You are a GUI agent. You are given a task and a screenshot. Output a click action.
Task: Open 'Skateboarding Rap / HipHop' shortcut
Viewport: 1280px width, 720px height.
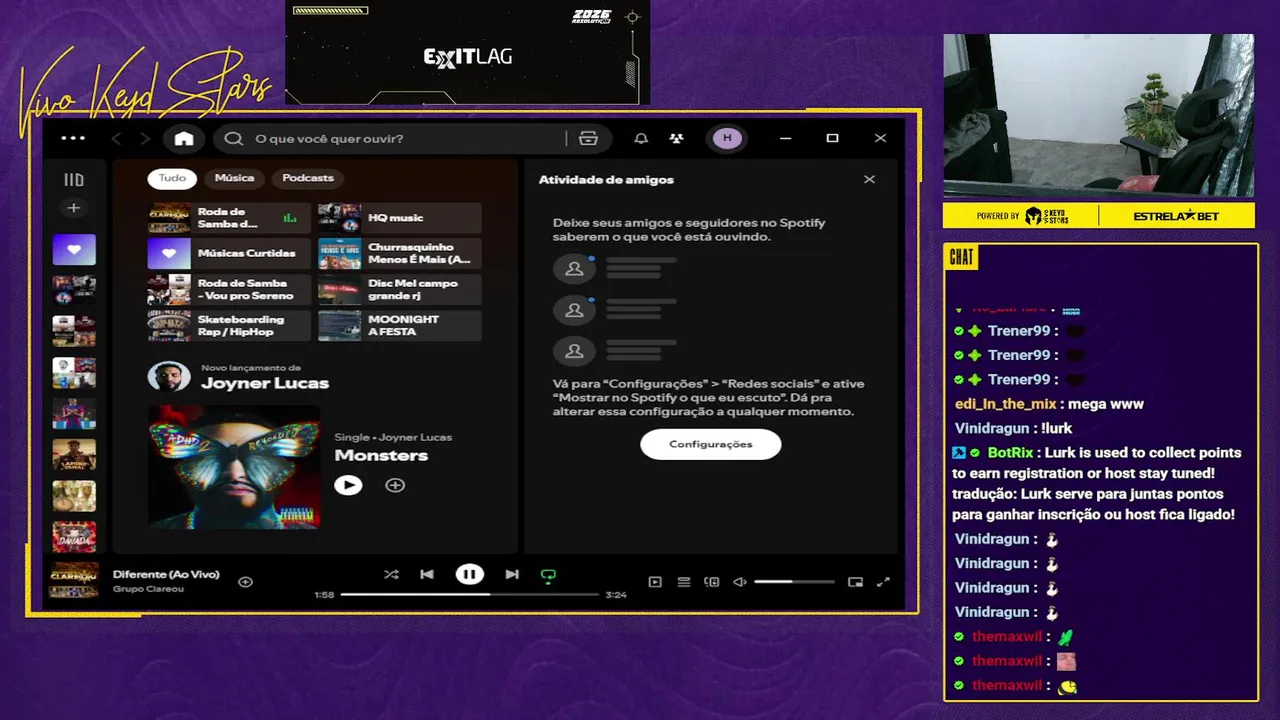(x=229, y=326)
